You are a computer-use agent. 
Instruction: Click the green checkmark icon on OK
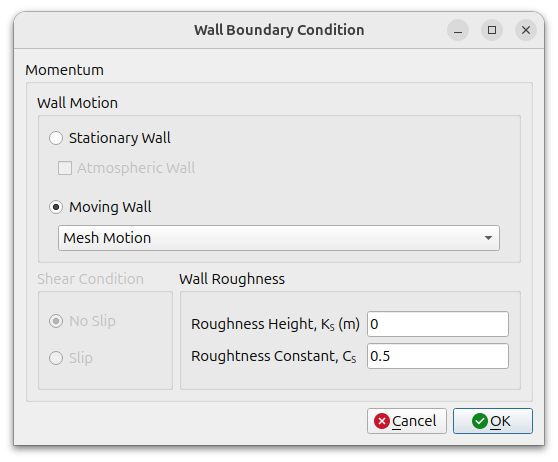click(479, 421)
